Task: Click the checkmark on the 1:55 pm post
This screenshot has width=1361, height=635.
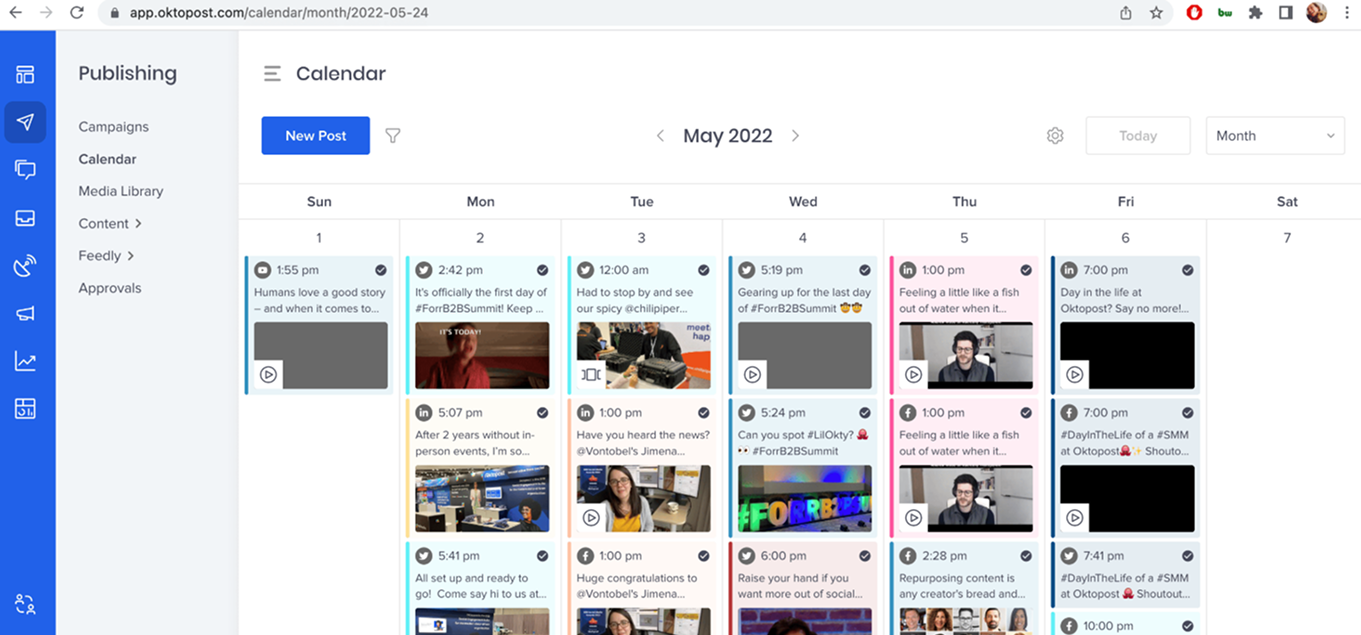Action: point(381,270)
